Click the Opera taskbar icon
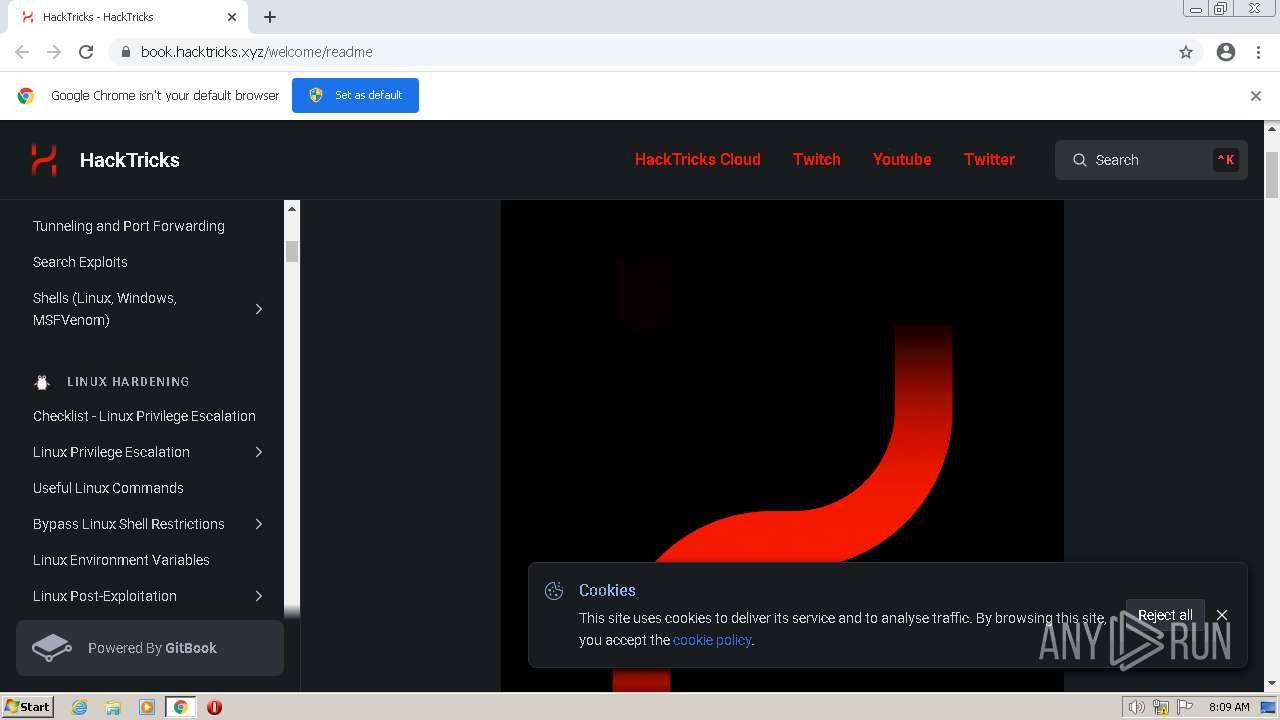1280x720 pixels. click(x=214, y=707)
